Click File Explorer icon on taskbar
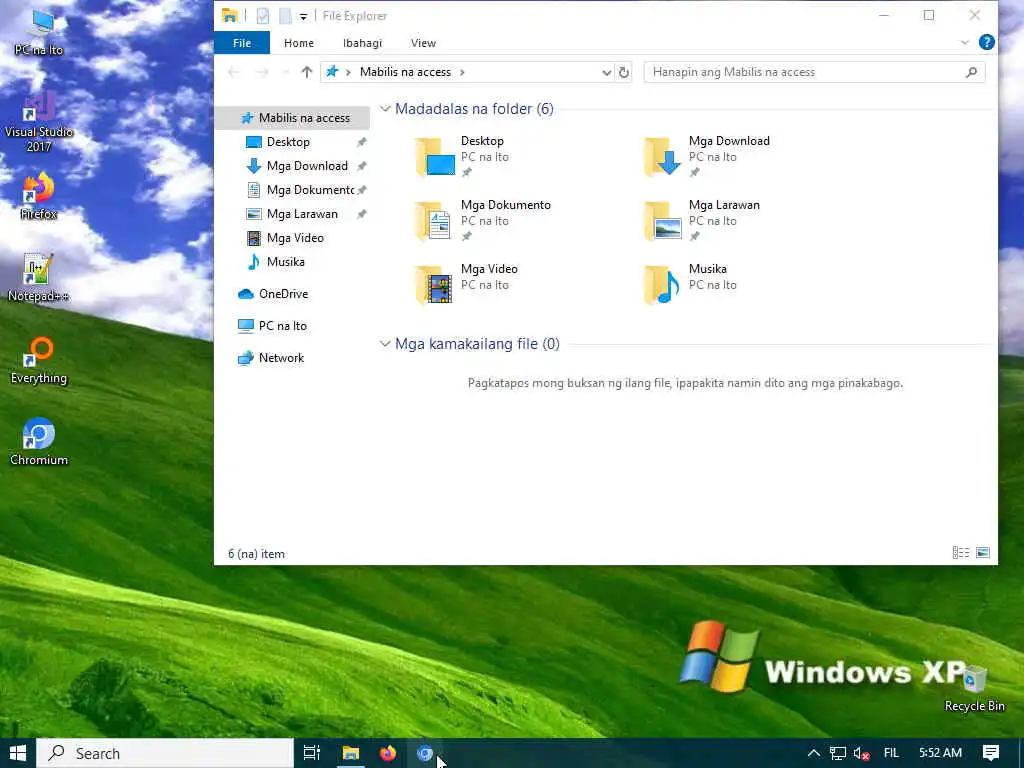This screenshot has height=768, width=1024. 351,753
